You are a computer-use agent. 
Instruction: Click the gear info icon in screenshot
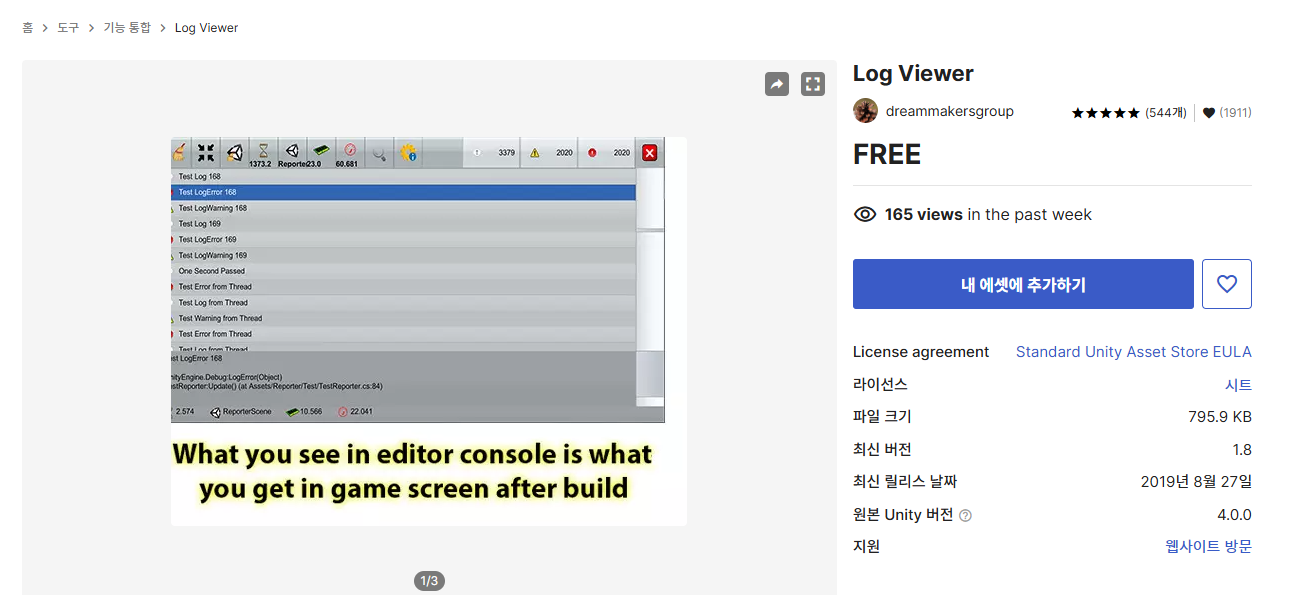pos(408,153)
